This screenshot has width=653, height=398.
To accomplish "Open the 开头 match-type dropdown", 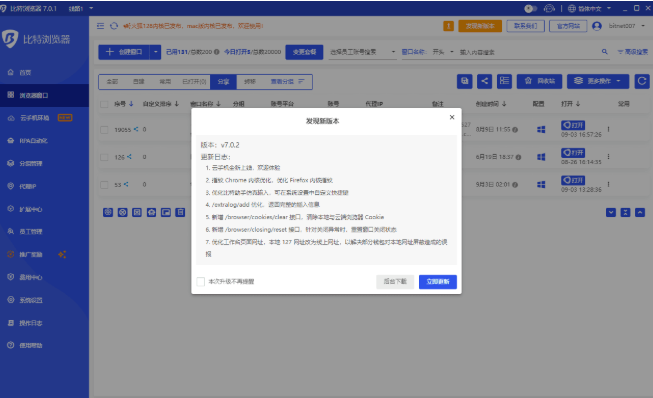I will (x=443, y=52).
